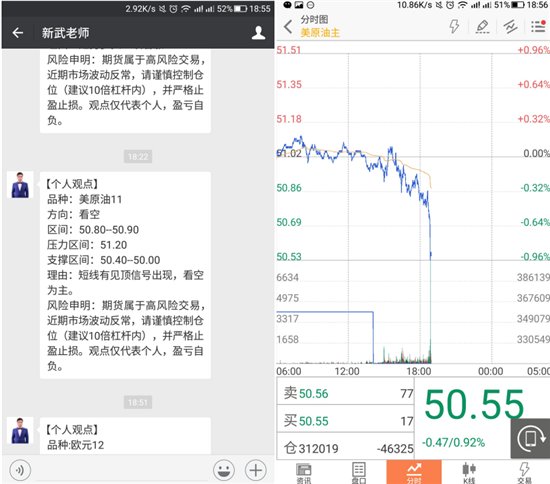
Task: Go back from 新武老师 chat
Action: [18, 33]
